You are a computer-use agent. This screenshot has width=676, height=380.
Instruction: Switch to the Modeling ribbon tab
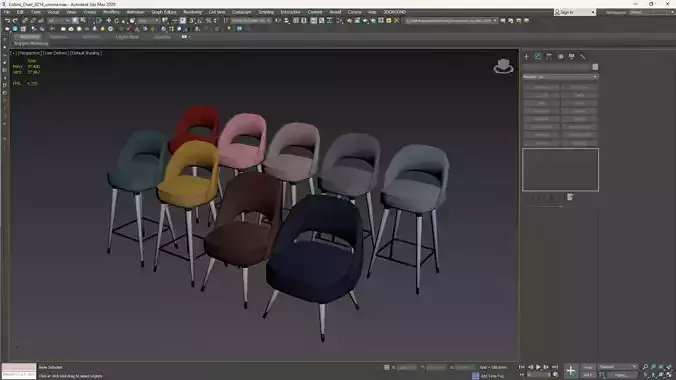pyautogui.click(x=29, y=37)
